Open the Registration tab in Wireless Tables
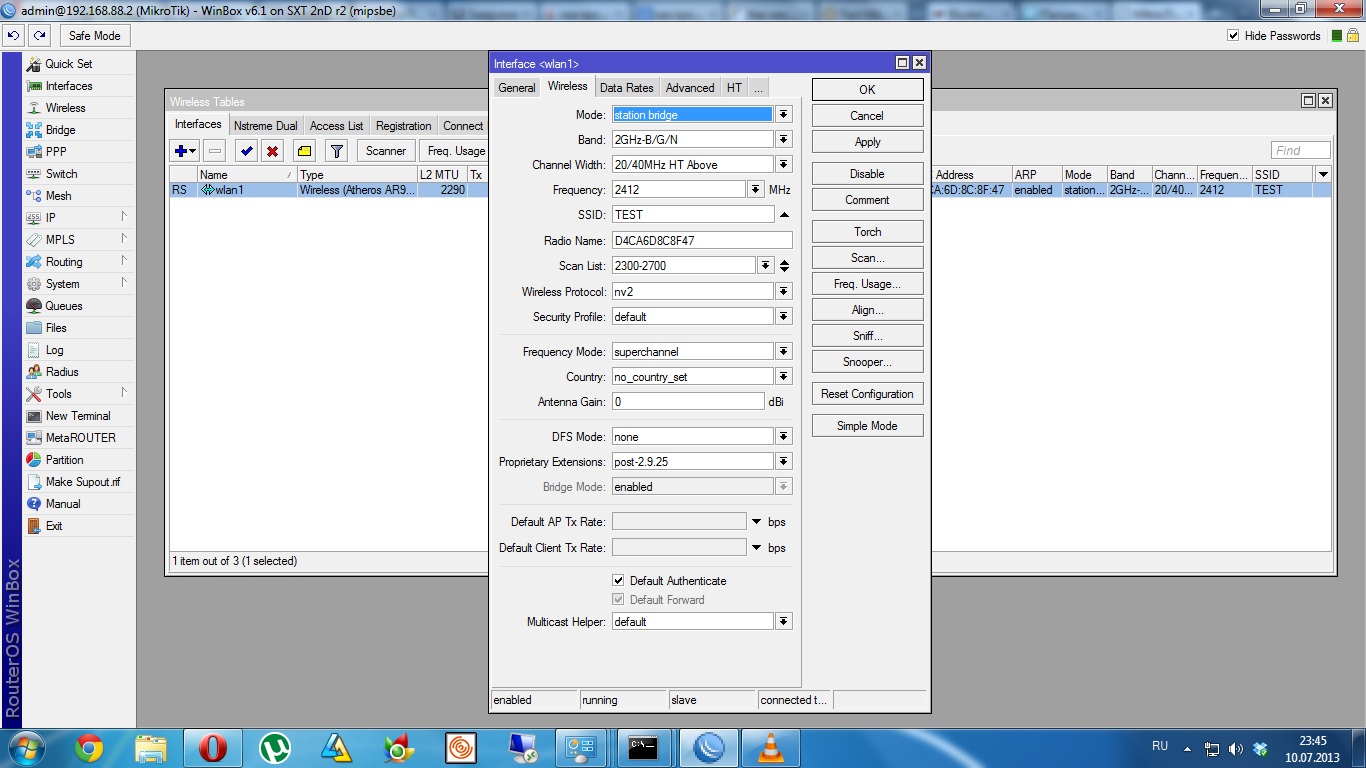1366x768 pixels. tap(404, 126)
